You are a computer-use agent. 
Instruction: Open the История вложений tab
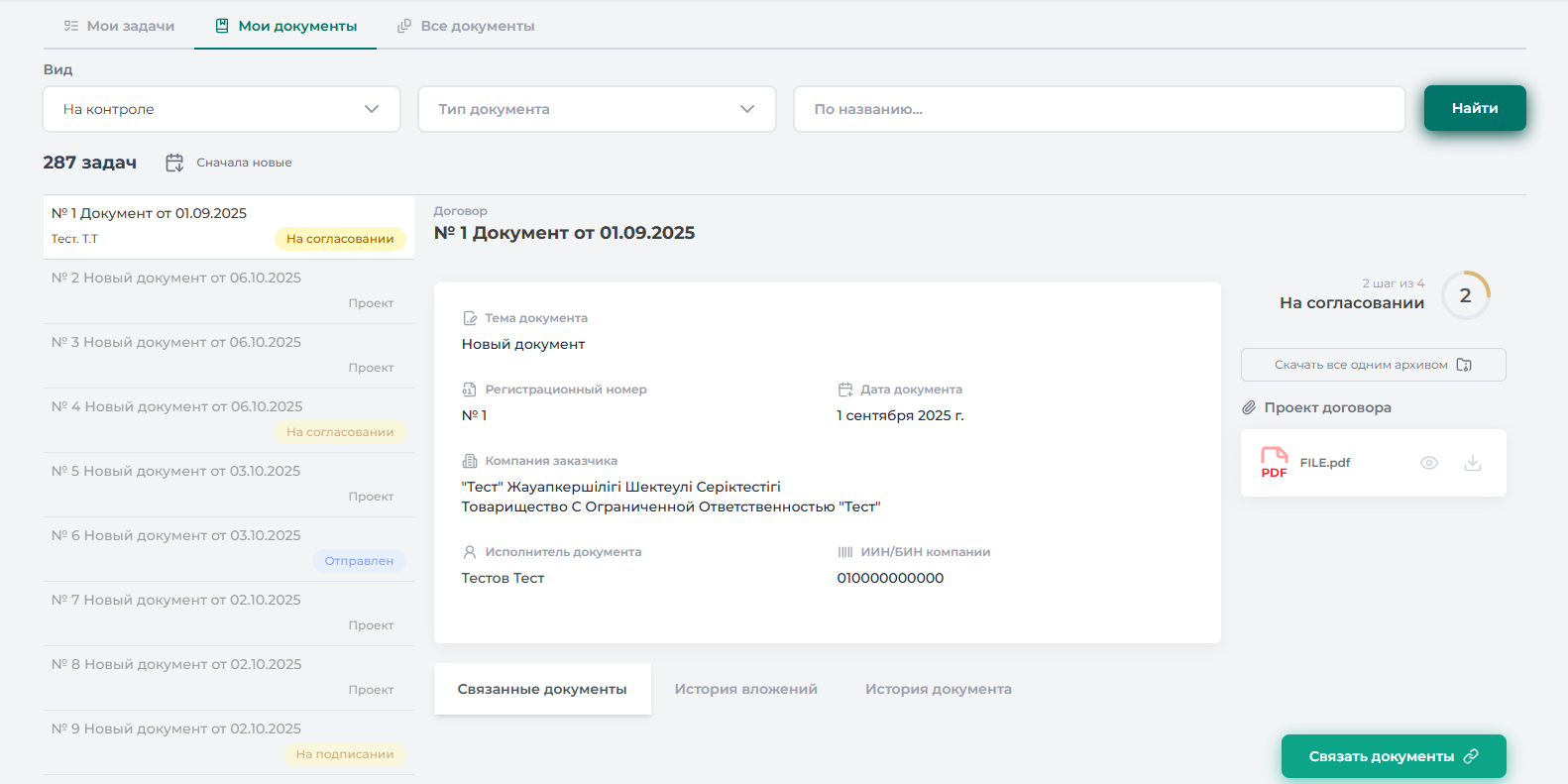coord(745,689)
